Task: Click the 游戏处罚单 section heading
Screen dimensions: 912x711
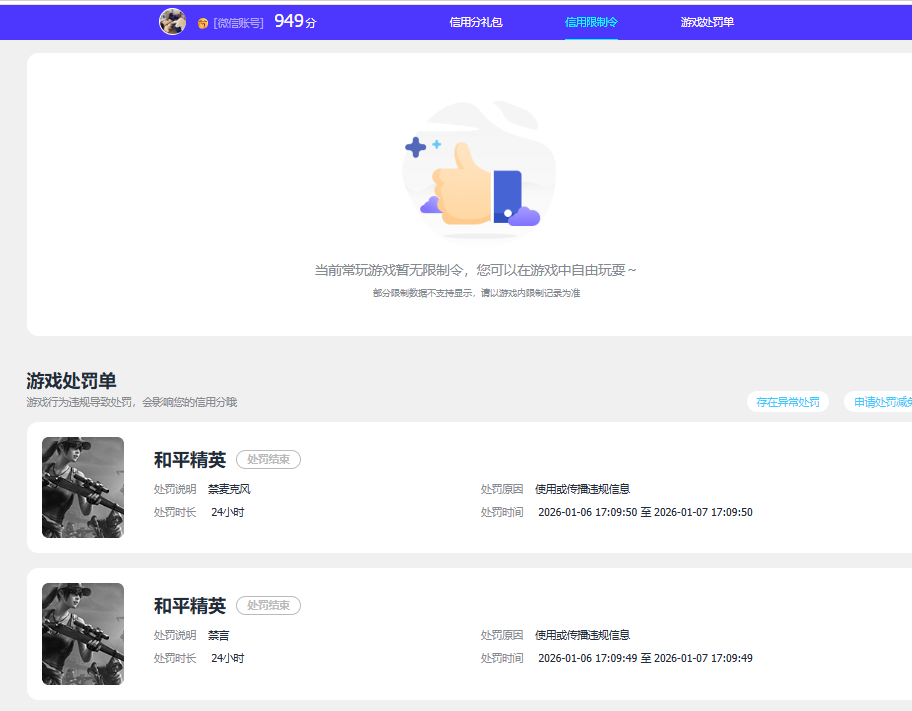Action: point(71,381)
